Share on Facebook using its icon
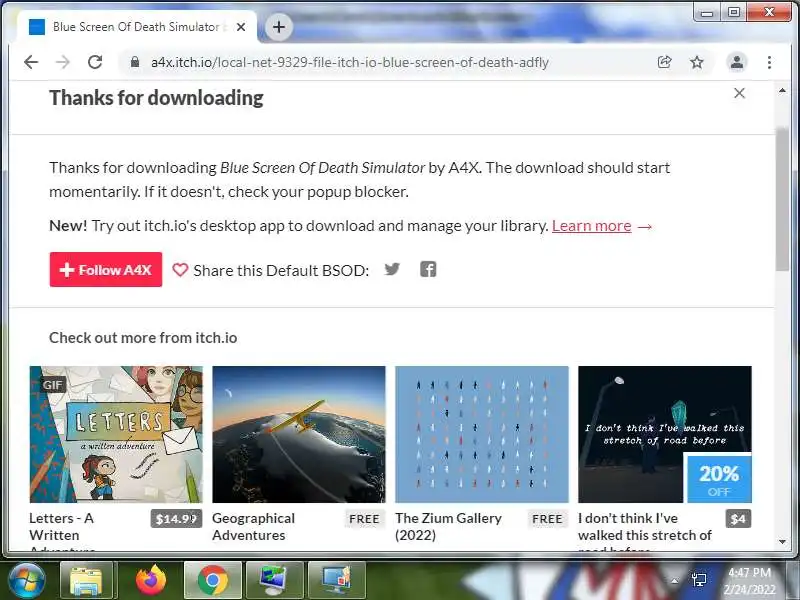This screenshot has height=600, width=800. point(428,269)
